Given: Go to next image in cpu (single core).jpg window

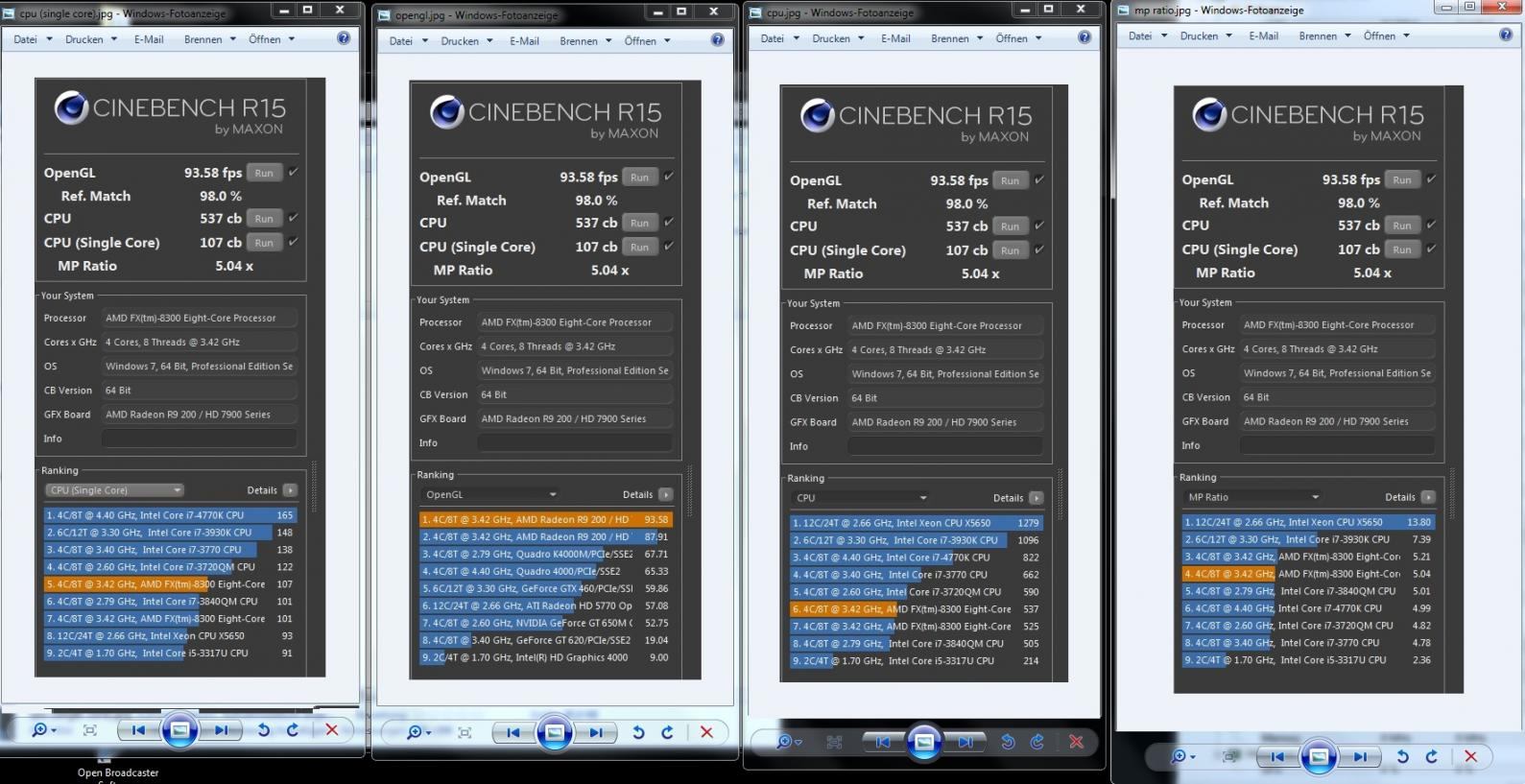Looking at the screenshot, I should (221, 730).
